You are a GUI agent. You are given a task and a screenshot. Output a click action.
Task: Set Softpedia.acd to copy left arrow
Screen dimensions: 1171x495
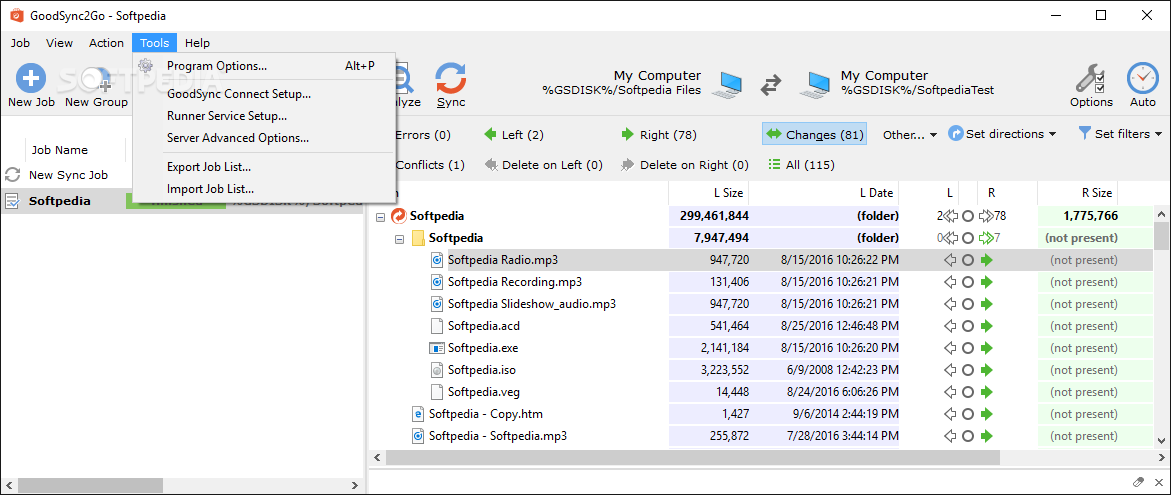click(x=950, y=326)
